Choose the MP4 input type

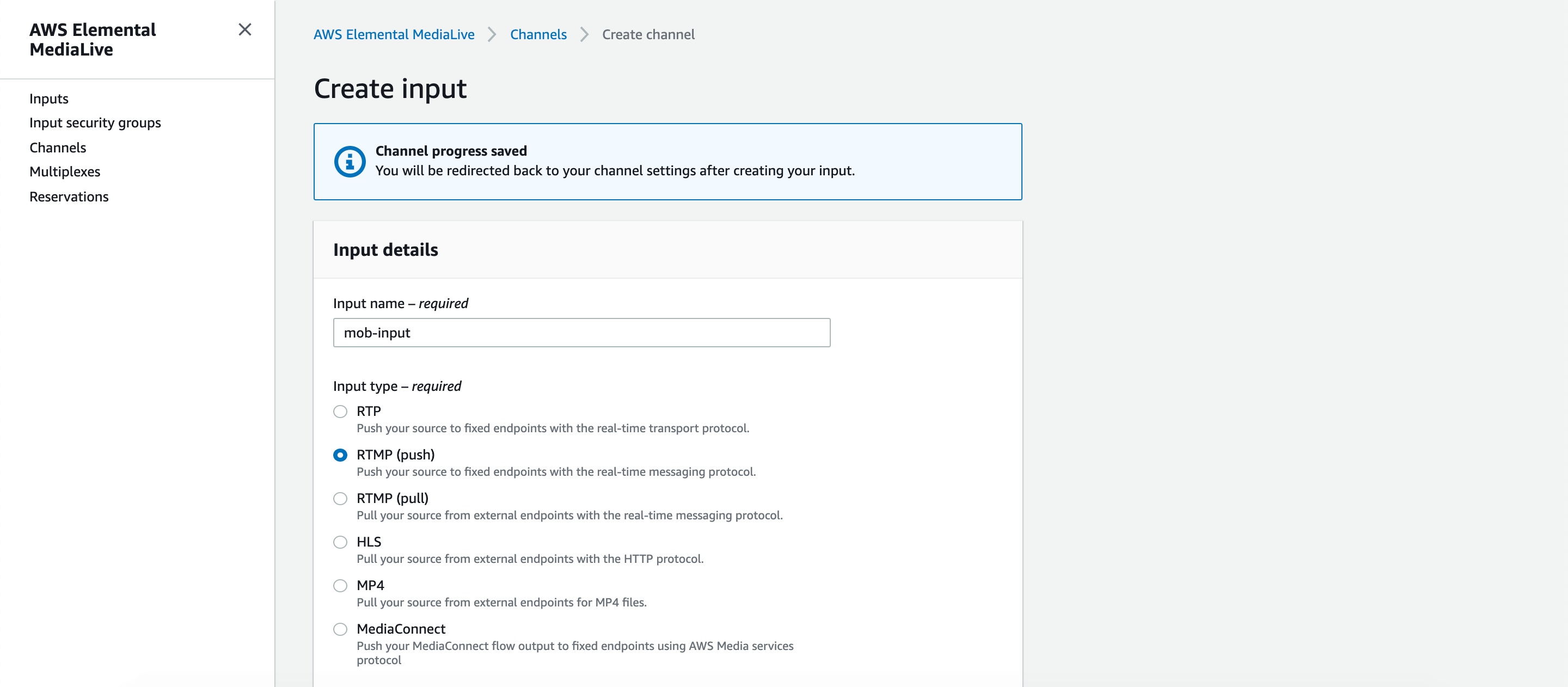[340, 586]
